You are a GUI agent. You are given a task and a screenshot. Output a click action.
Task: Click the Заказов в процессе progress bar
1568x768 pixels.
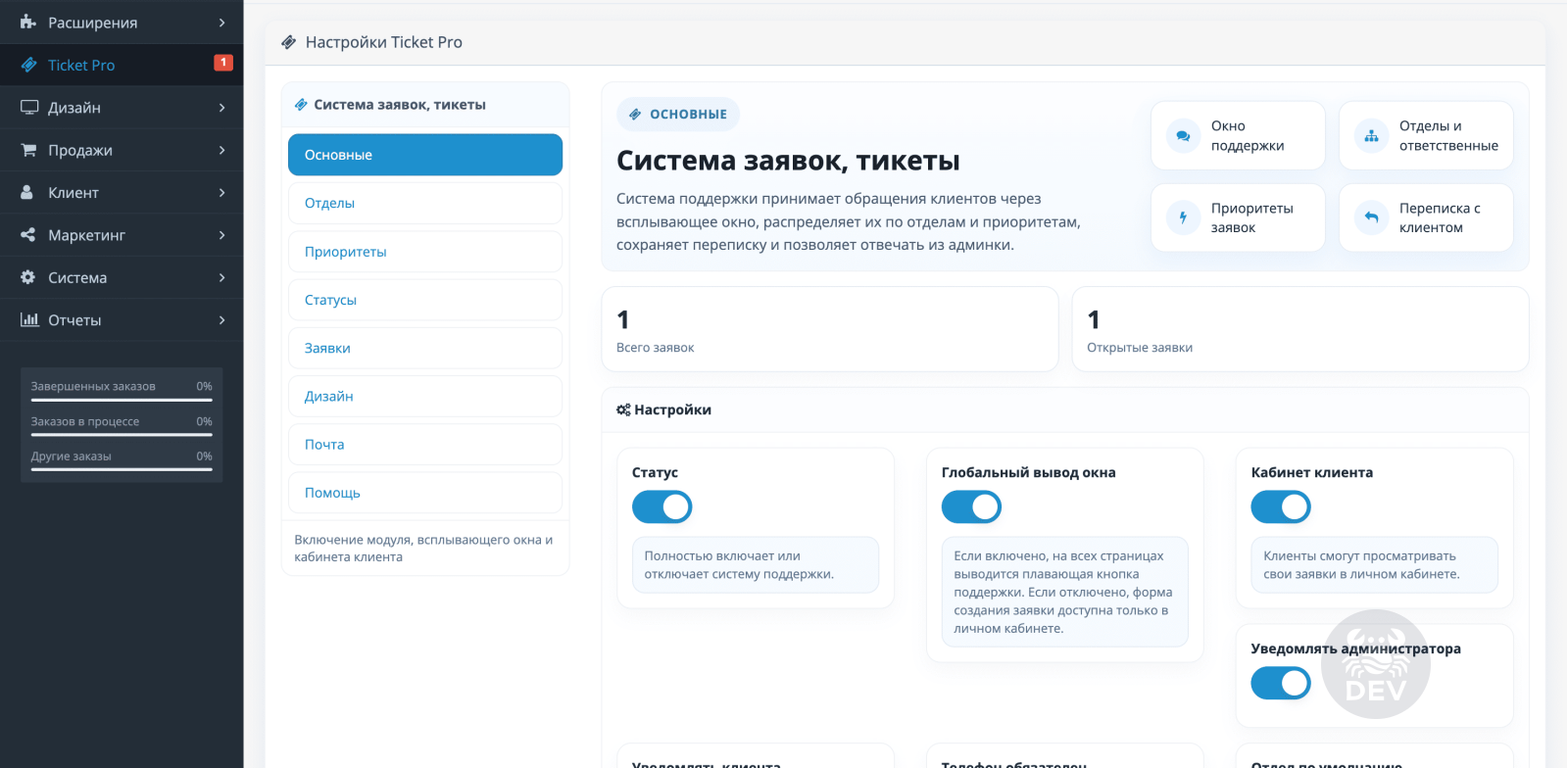click(122, 434)
